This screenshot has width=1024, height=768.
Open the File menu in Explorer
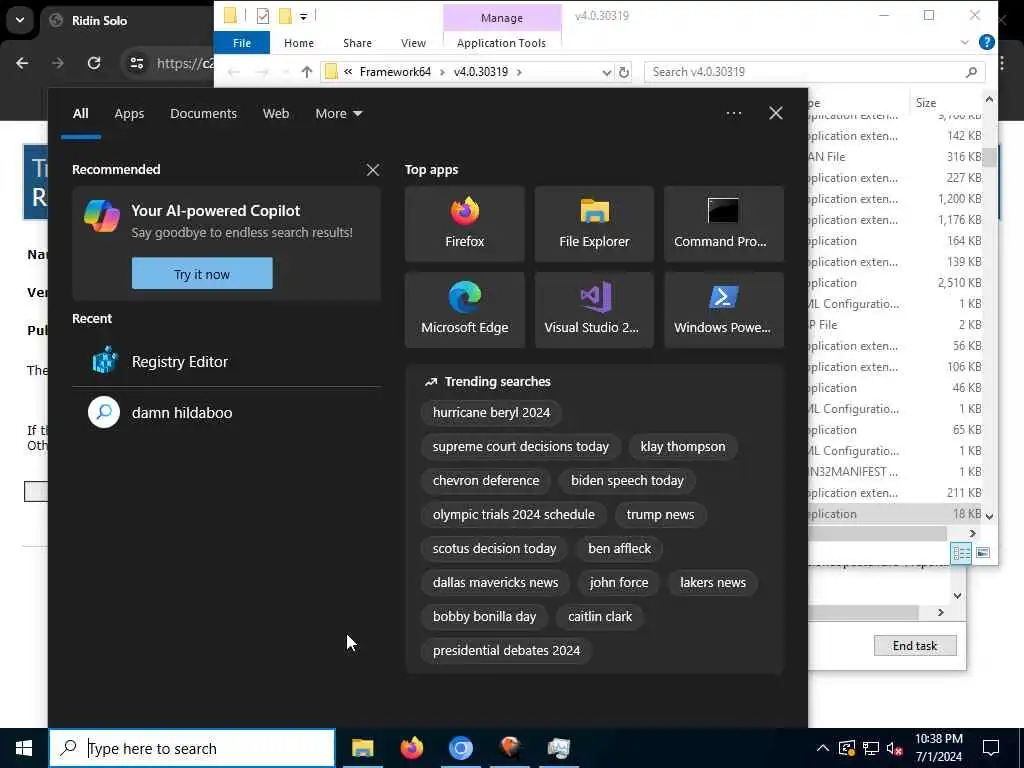point(242,42)
